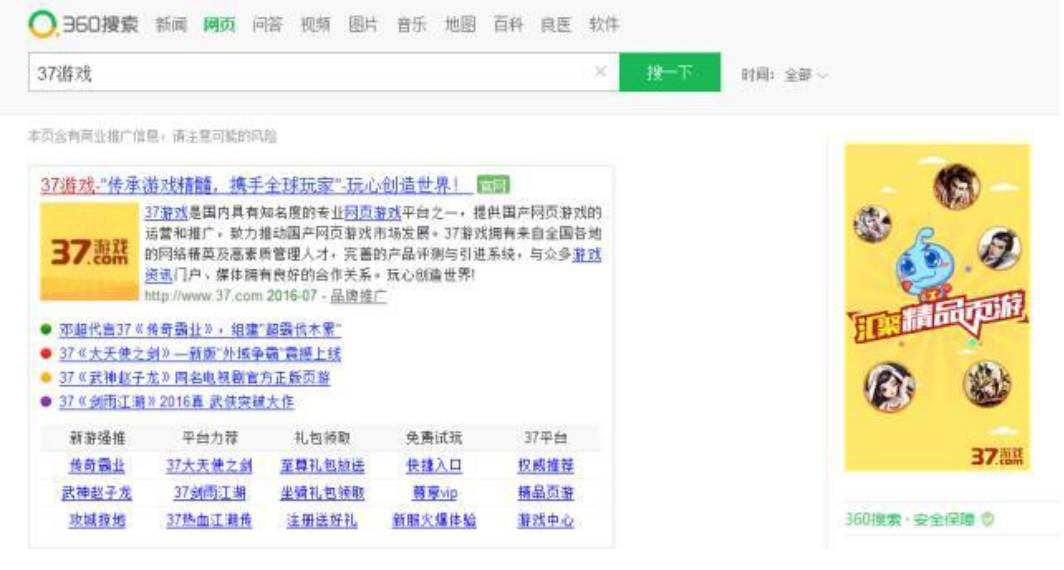
Task: Switch to the 新闻 tab
Action: click(x=171, y=24)
